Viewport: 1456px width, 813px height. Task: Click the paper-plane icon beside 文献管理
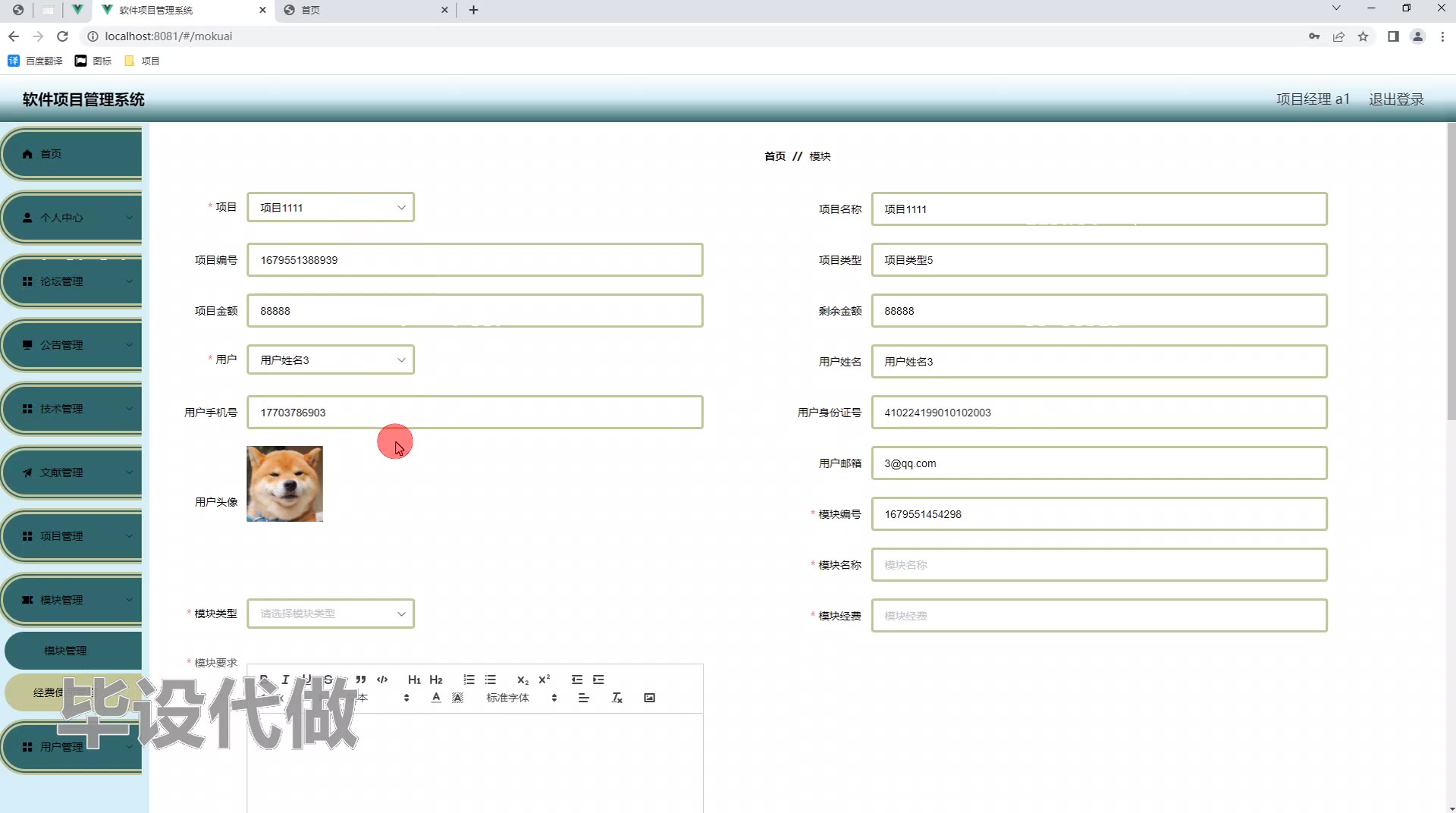click(x=27, y=472)
